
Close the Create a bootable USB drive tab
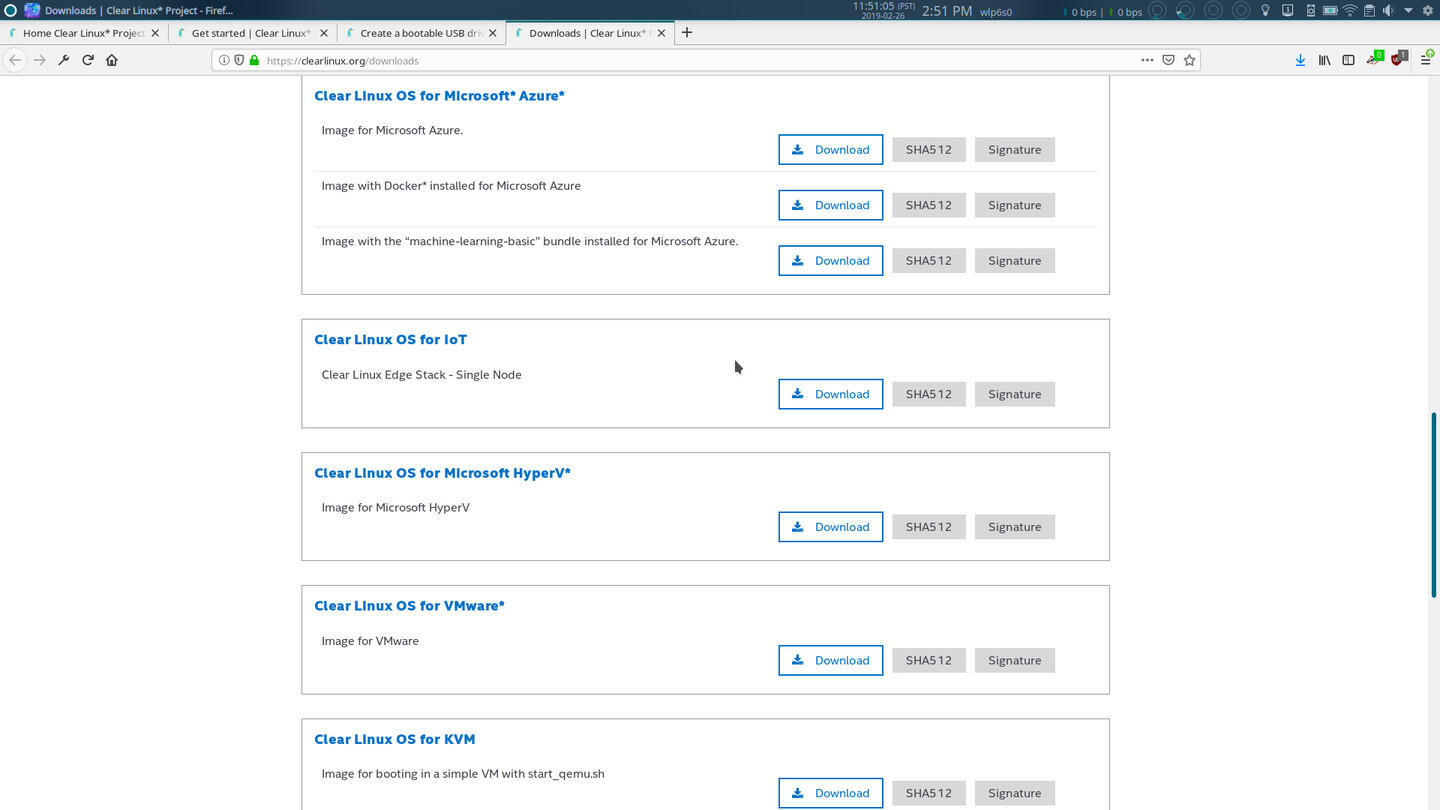pos(493,33)
